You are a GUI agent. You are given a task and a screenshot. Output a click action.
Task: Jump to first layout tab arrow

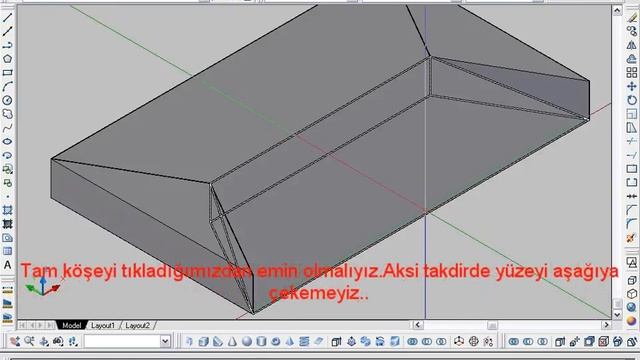tap(22, 325)
